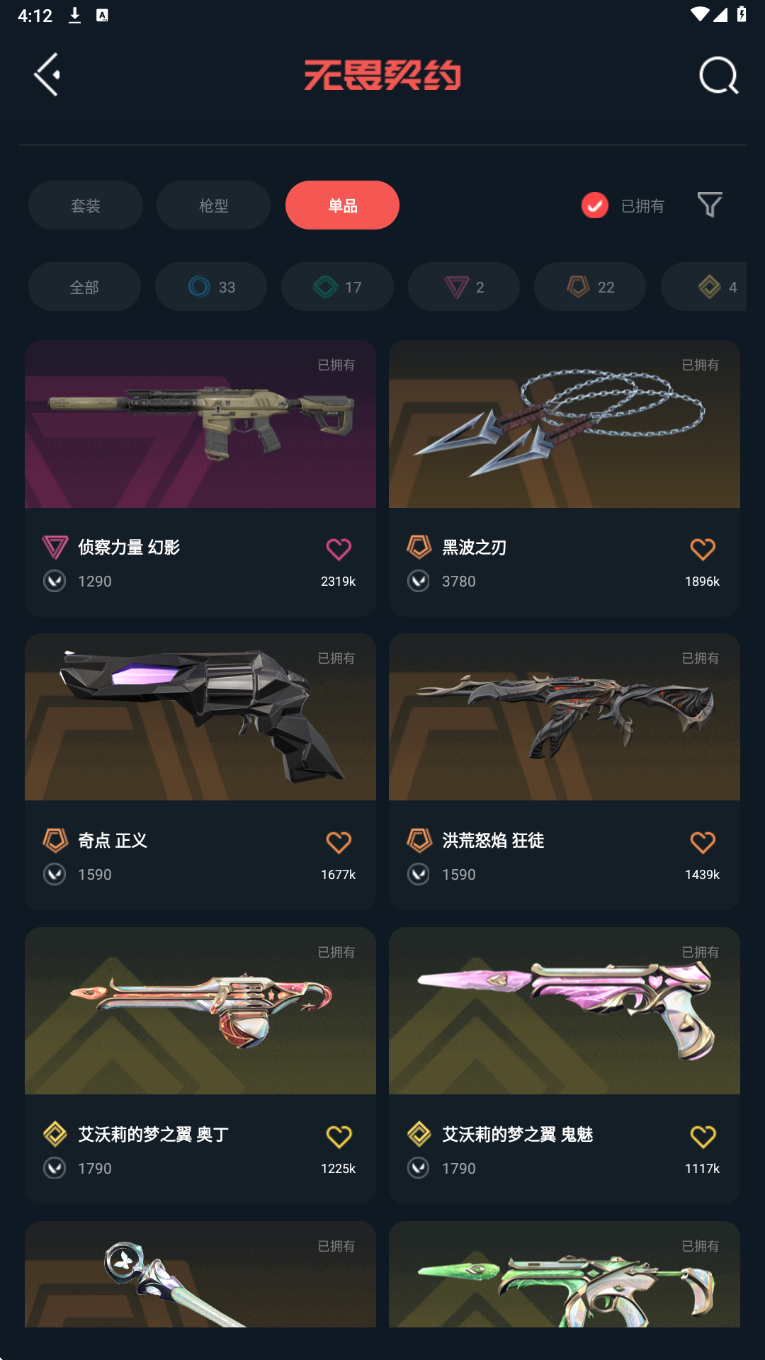
Task: Toggle the 已拥有 owned checkbox
Action: 595,205
